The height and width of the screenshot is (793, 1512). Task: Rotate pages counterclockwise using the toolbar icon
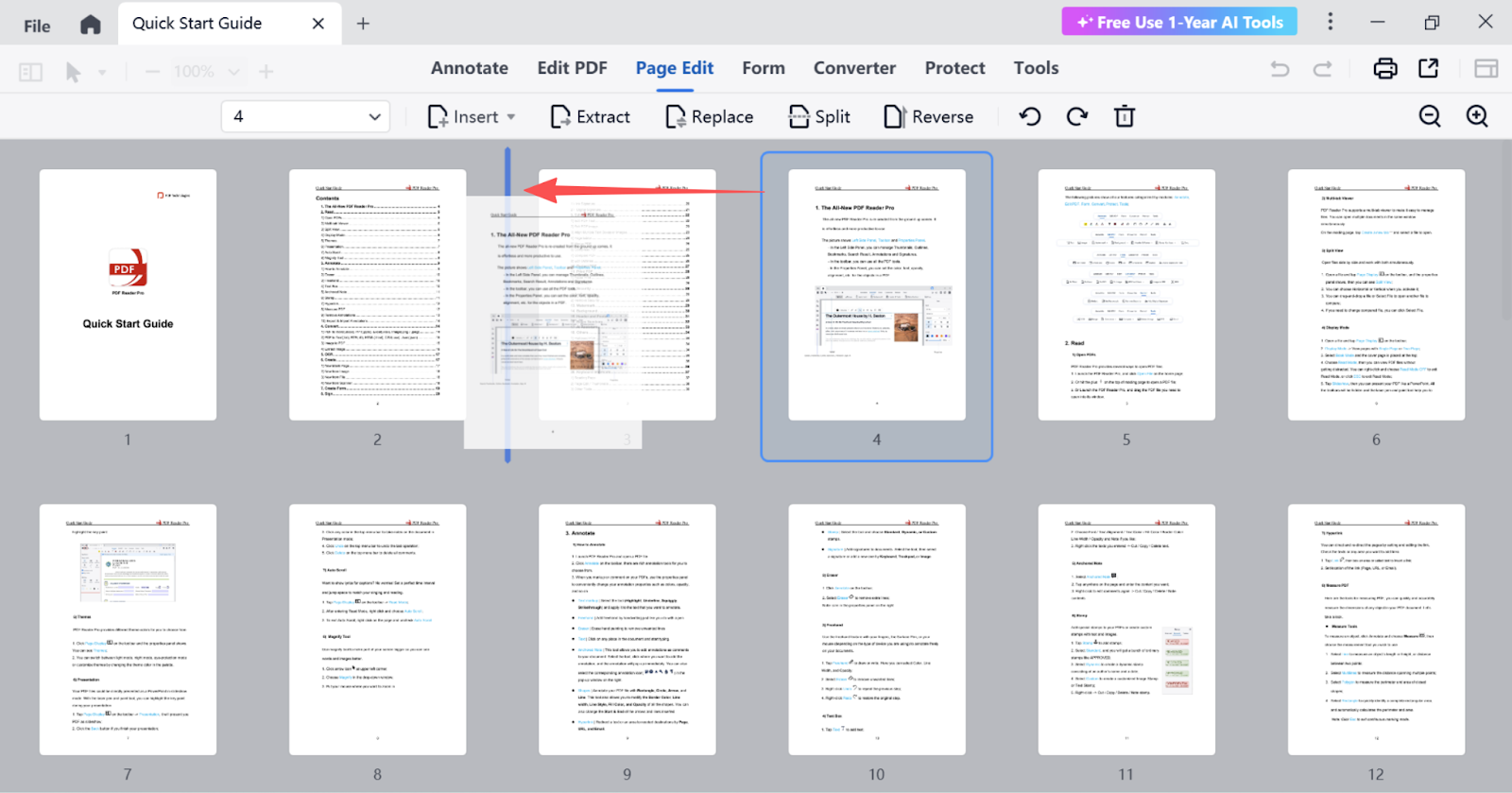pos(1030,116)
